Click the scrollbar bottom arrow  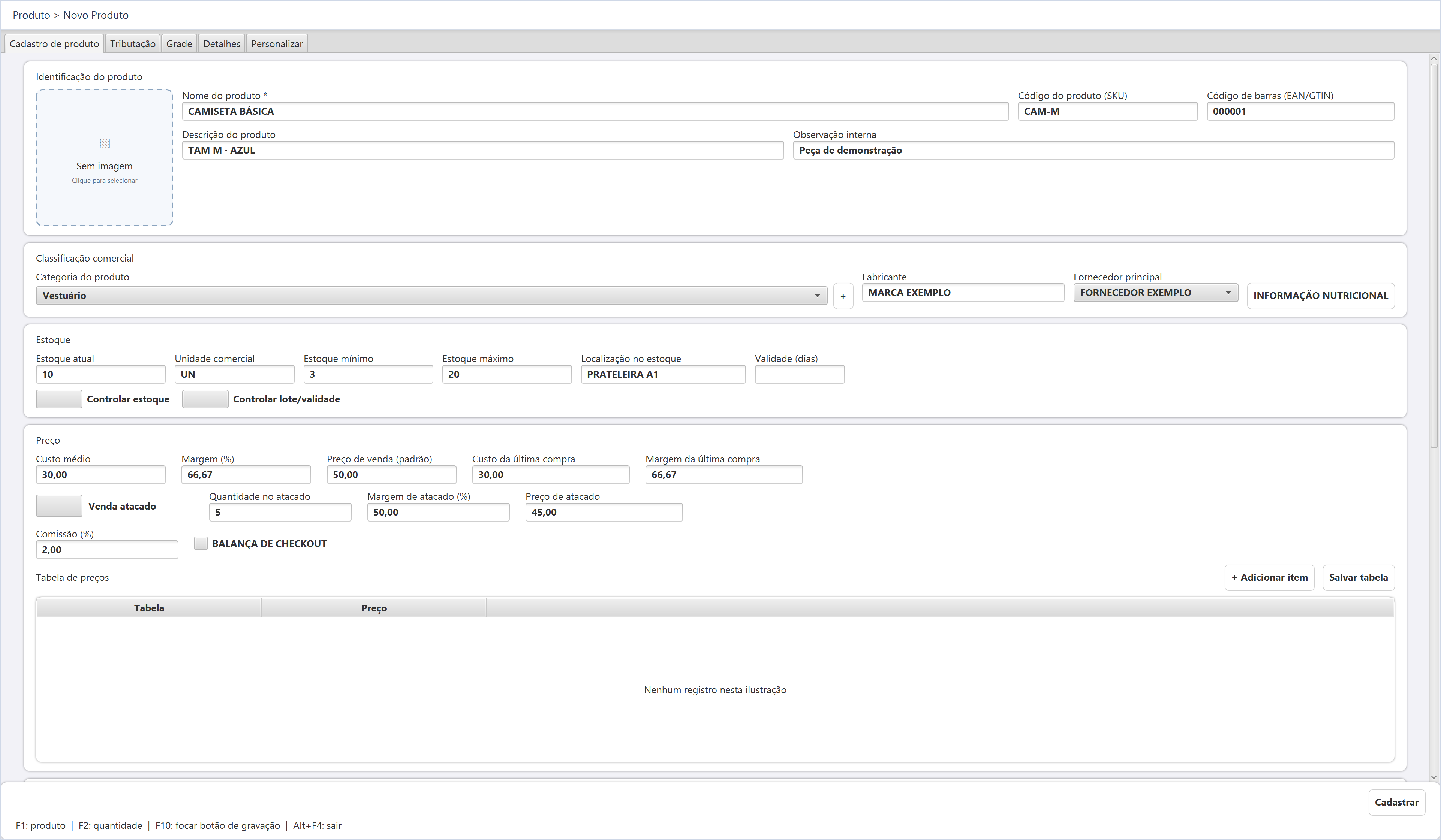pos(1434,777)
